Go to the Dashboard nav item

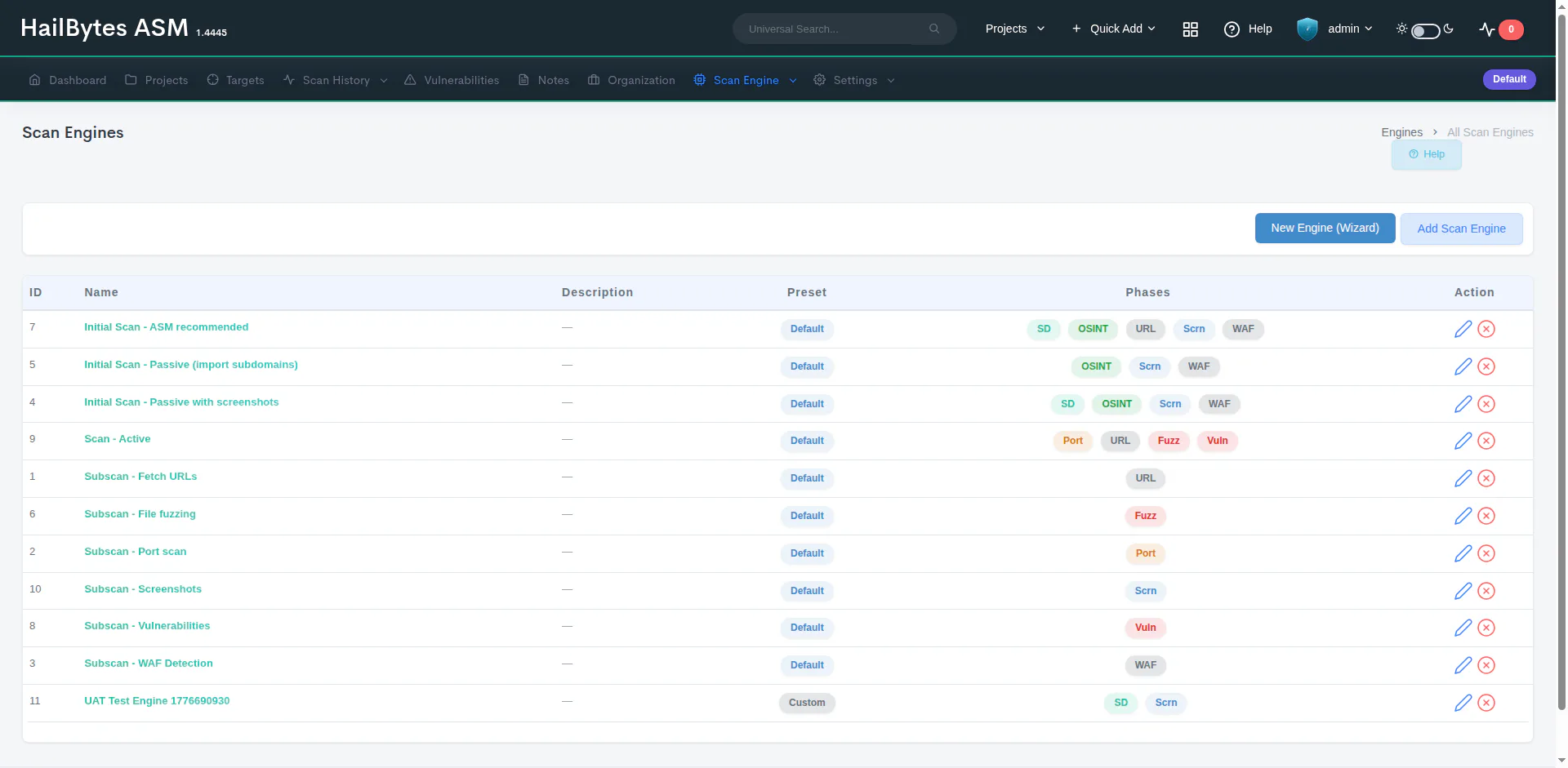pos(68,80)
